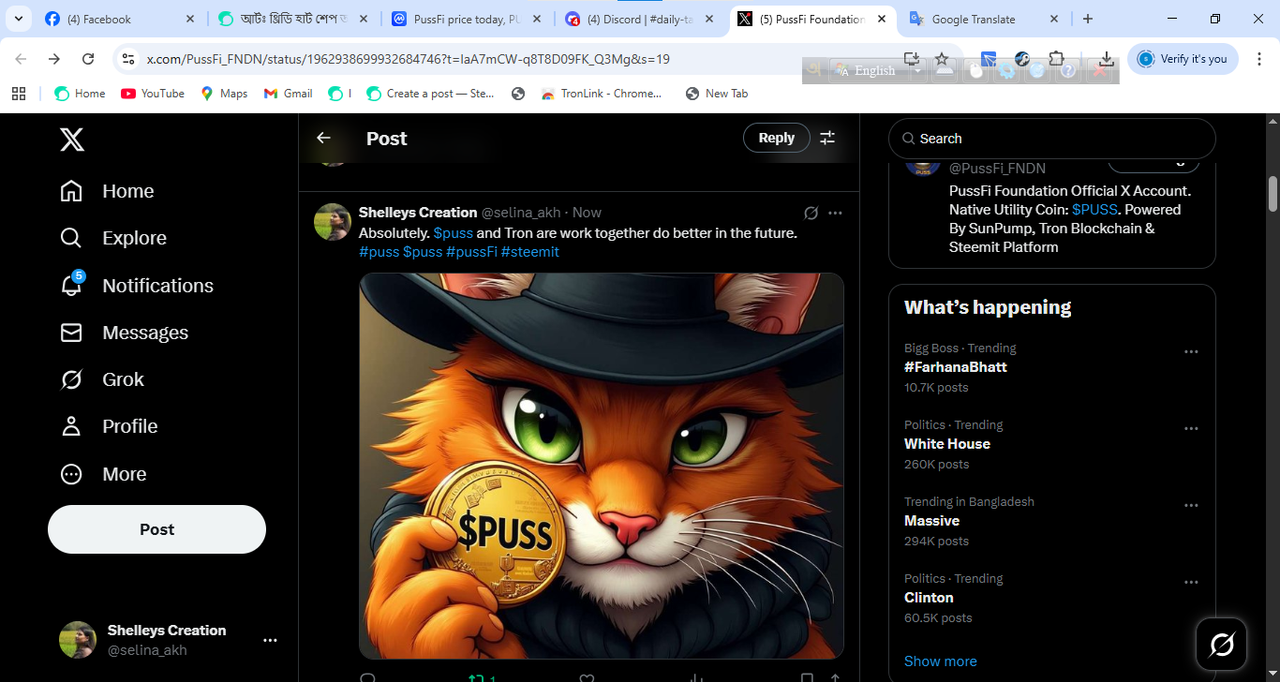
Task: Click the back arrow beside Post heading
Action: 323,138
